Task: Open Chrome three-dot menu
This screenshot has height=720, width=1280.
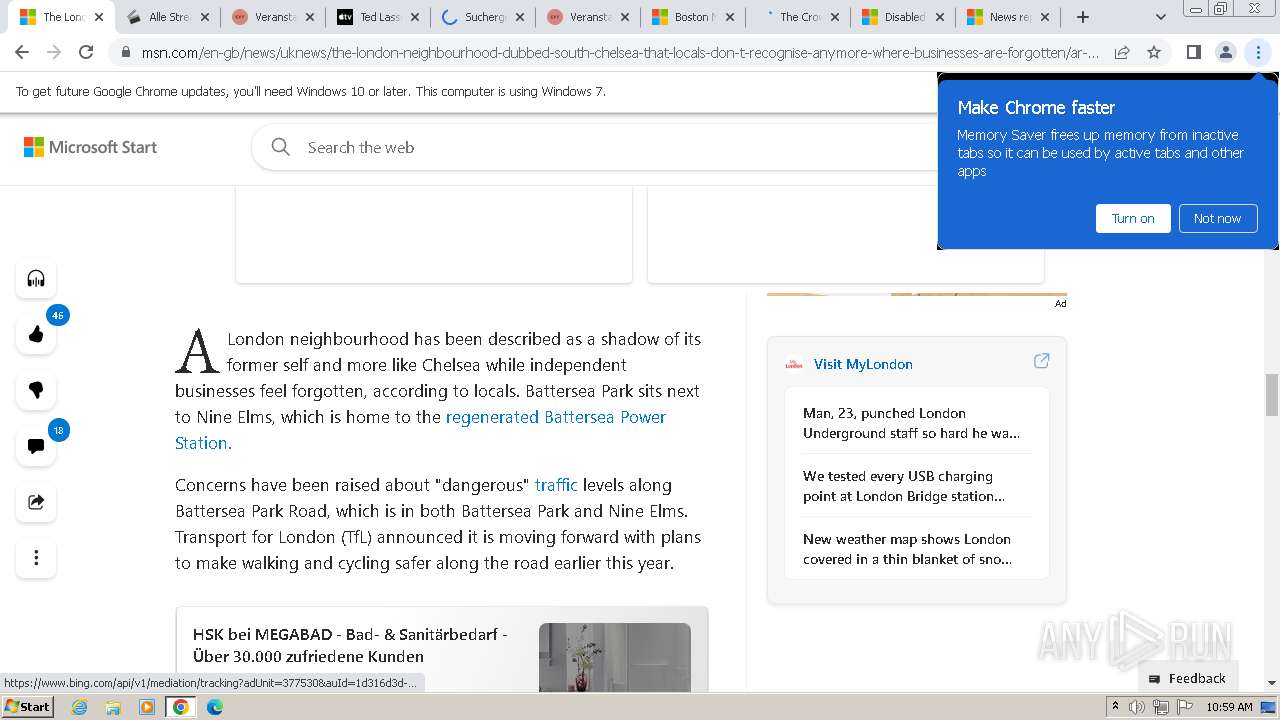Action: [1258, 52]
